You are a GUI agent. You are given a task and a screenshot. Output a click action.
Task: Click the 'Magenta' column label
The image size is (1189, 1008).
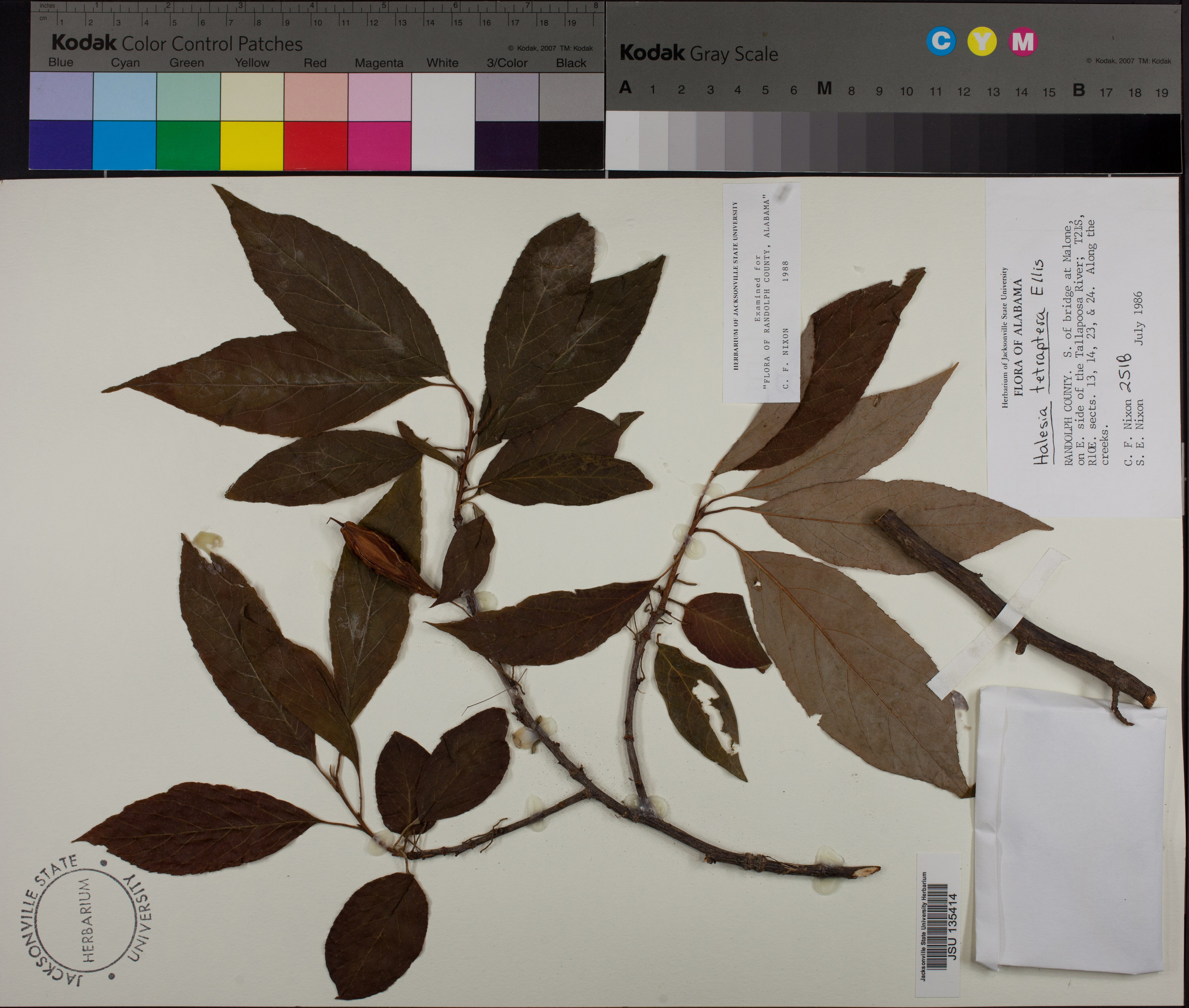click(x=379, y=63)
